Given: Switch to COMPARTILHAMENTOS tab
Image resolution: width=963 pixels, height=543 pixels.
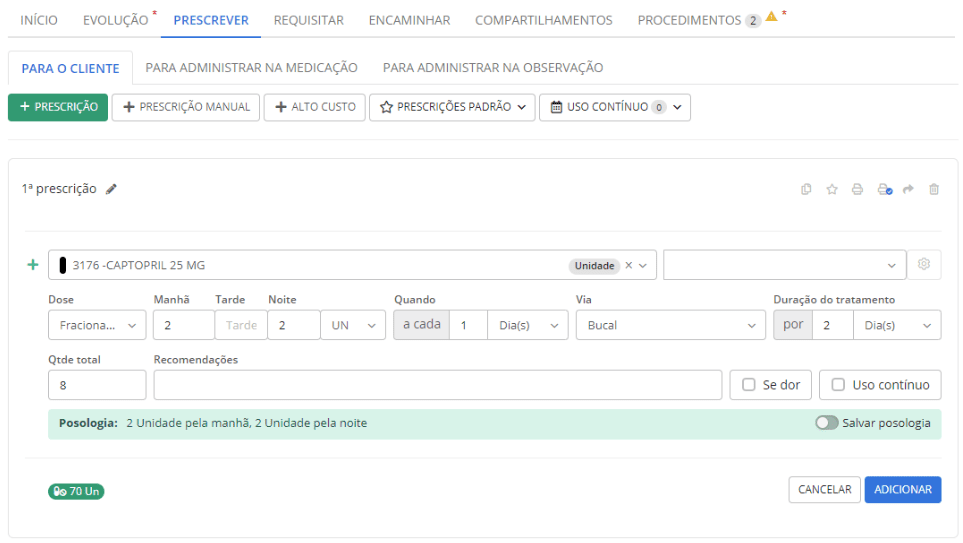Looking at the screenshot, I should click(x=544, y=20).
